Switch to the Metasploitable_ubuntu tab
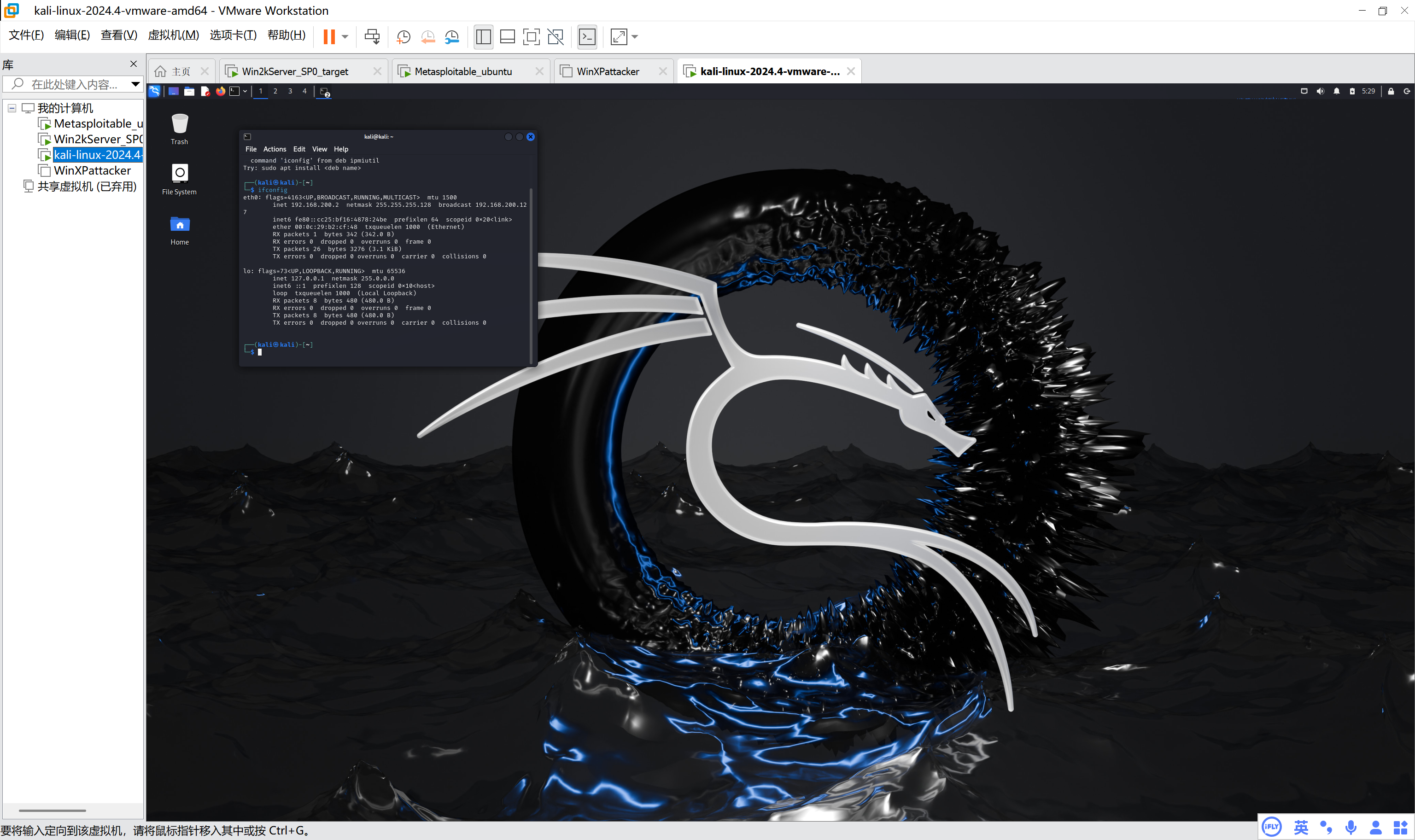Image resolution: width=1415 pixels, height=840 pixels. [462, 71]
